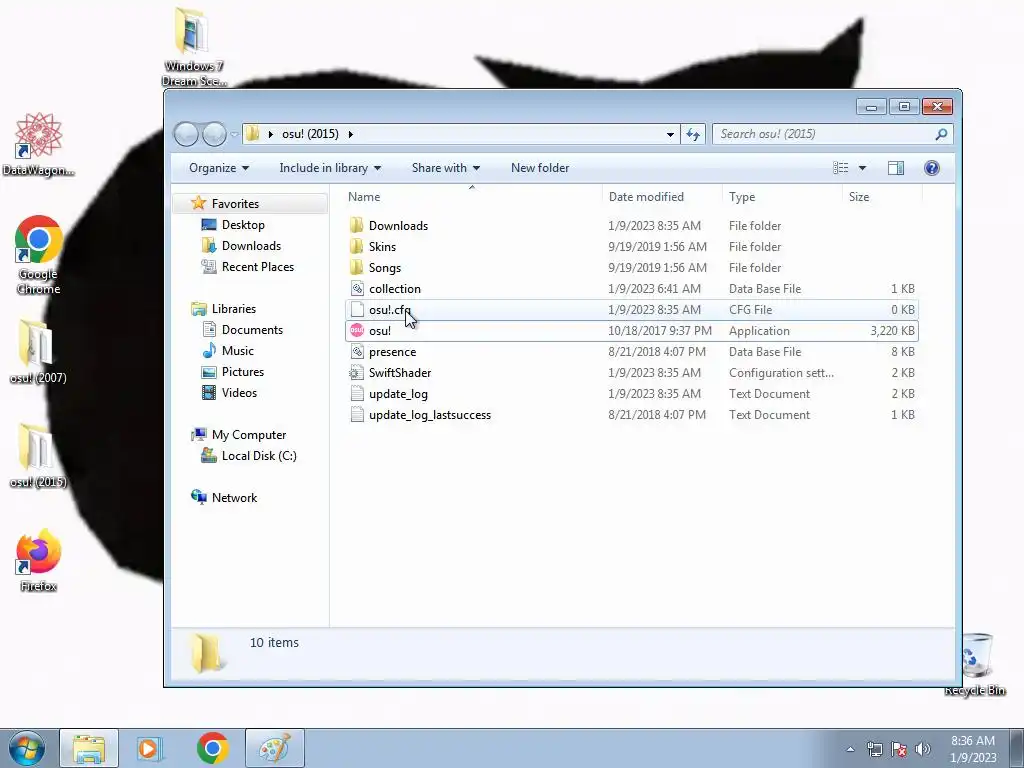Viewport: 1024px width, 768px height.
Task: Click the Windows Start orb
Action: pyautogui.click(x=27, y=748)
